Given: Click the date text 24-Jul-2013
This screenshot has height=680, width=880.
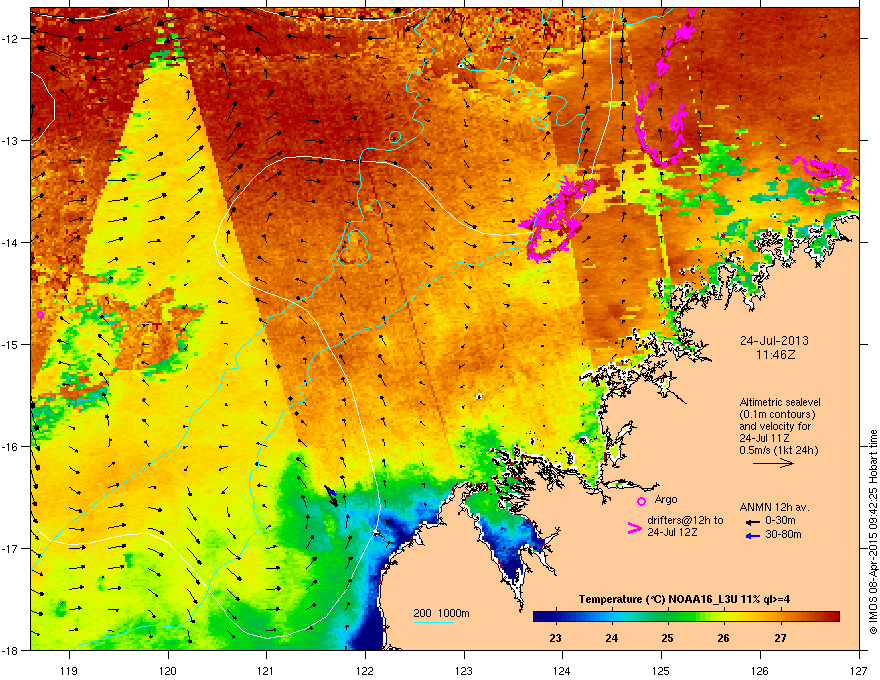Looking at the screenshot, I should tap(774, 341).
